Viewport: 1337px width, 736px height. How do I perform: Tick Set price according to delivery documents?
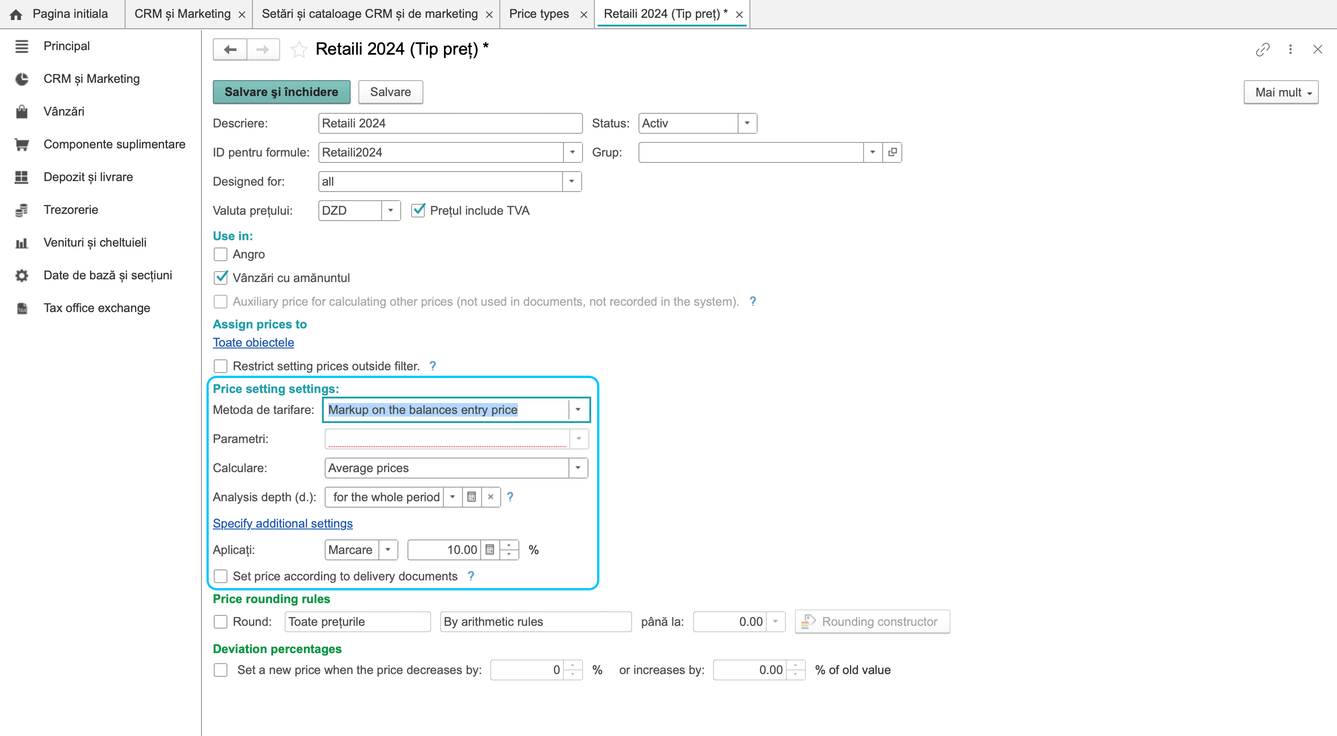(221, 576)
